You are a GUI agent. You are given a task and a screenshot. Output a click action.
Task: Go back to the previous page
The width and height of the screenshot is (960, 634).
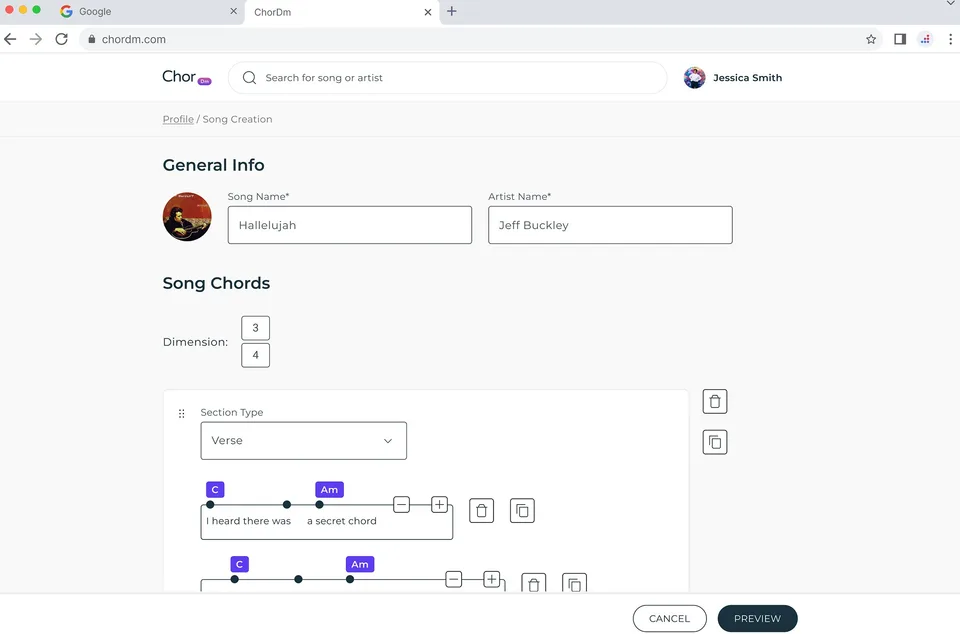[10, 39]
